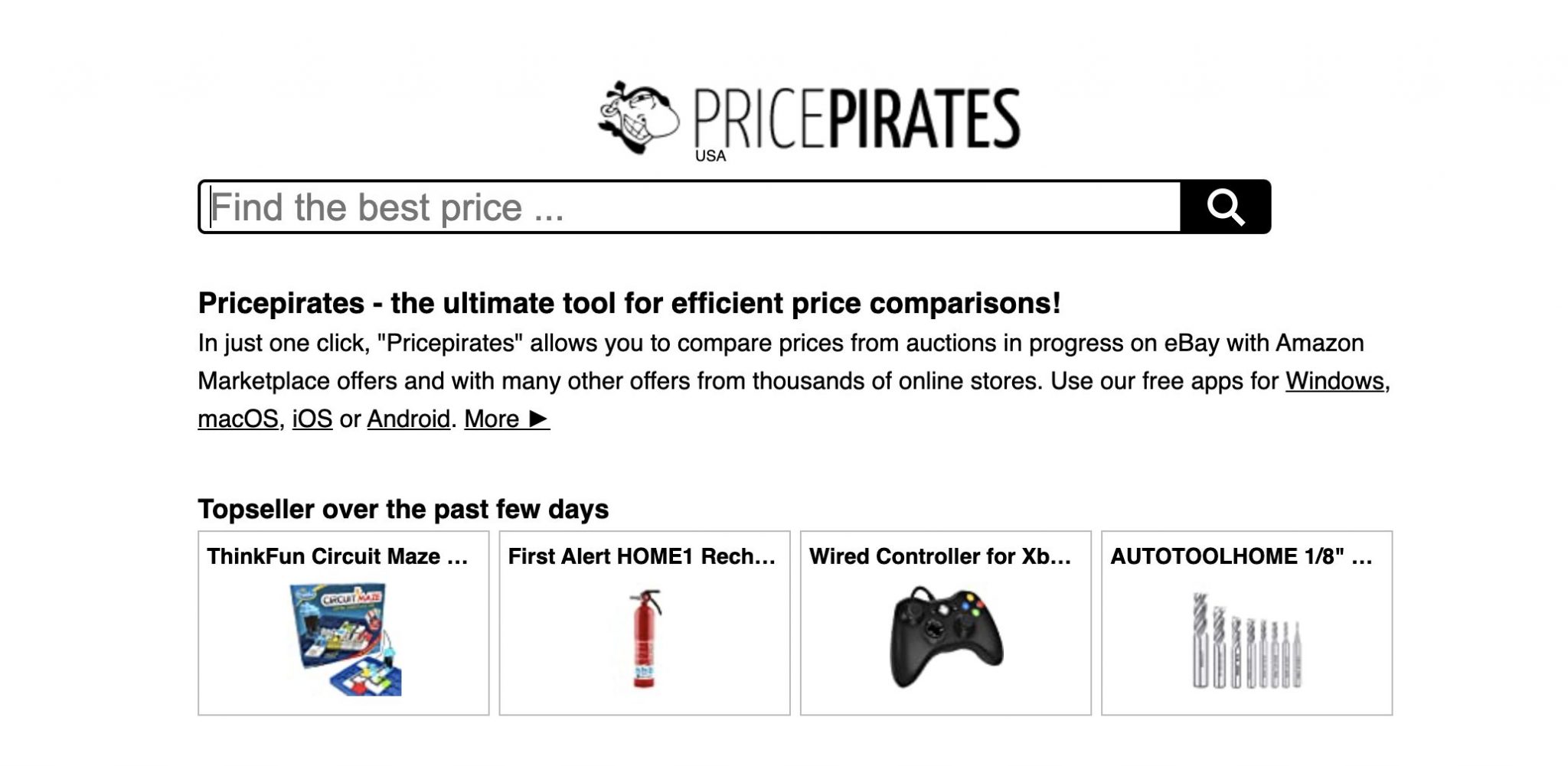Viewport: 1568px width, 766px height.
Task: Click the USA country label under logo
Action: coord(710,156)
